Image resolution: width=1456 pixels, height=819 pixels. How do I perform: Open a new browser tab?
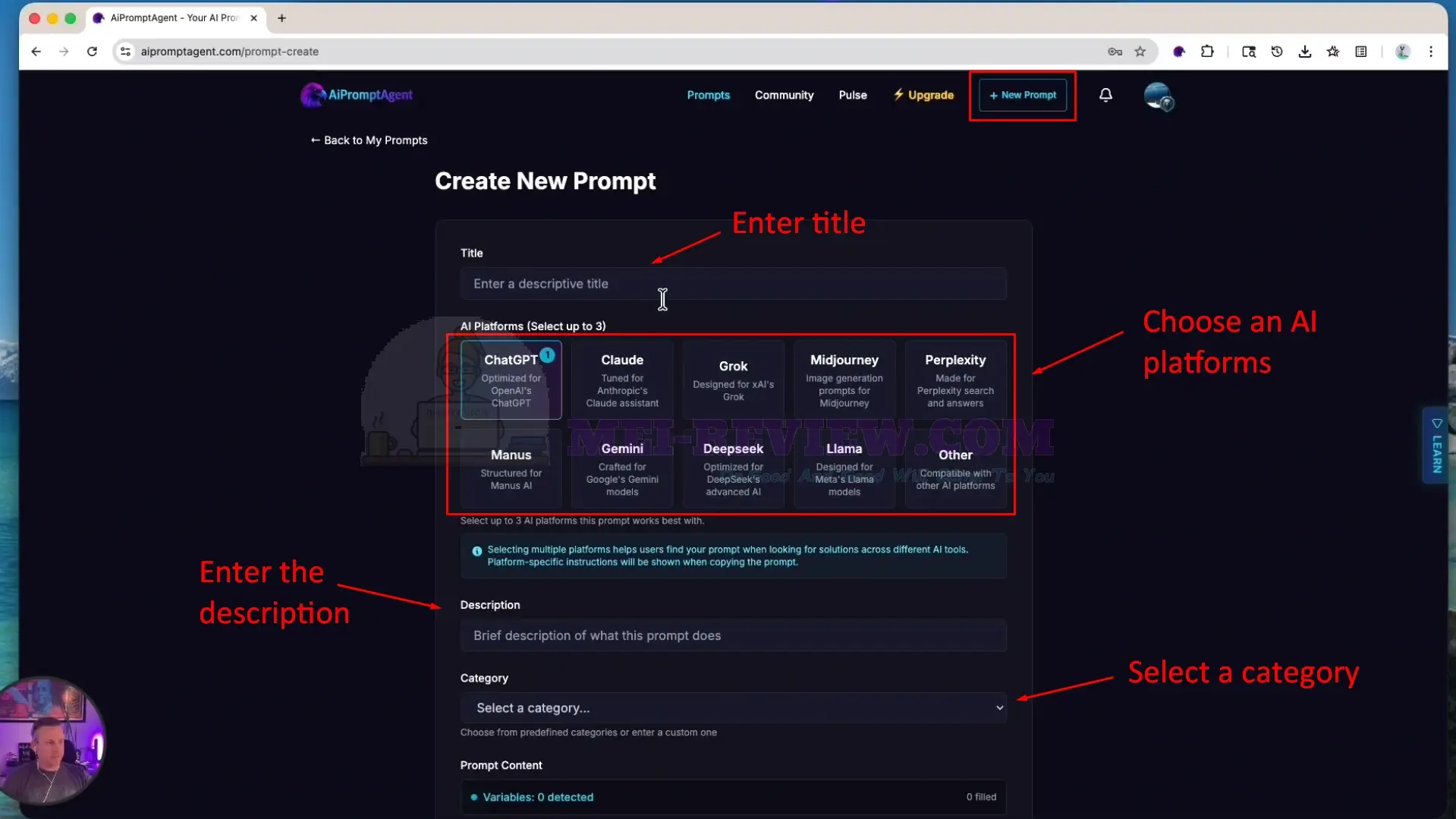(281, 18)
